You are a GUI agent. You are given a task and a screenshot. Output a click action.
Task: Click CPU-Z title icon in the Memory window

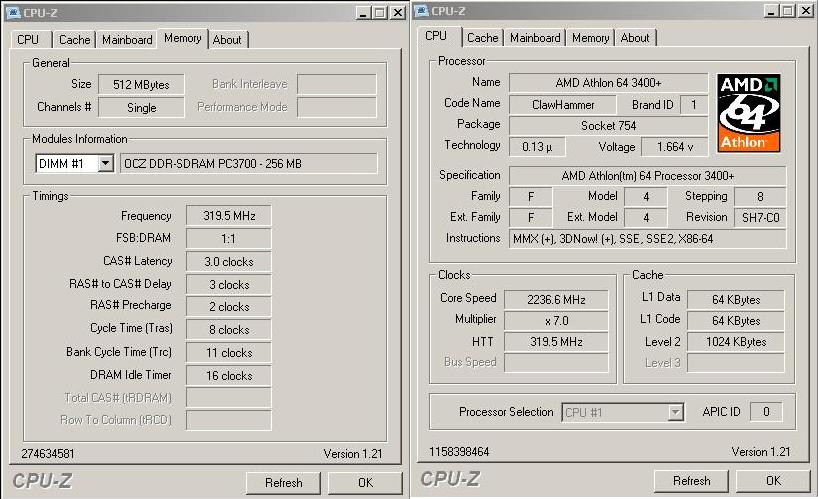pyautogui.click(x=12, y=12)
